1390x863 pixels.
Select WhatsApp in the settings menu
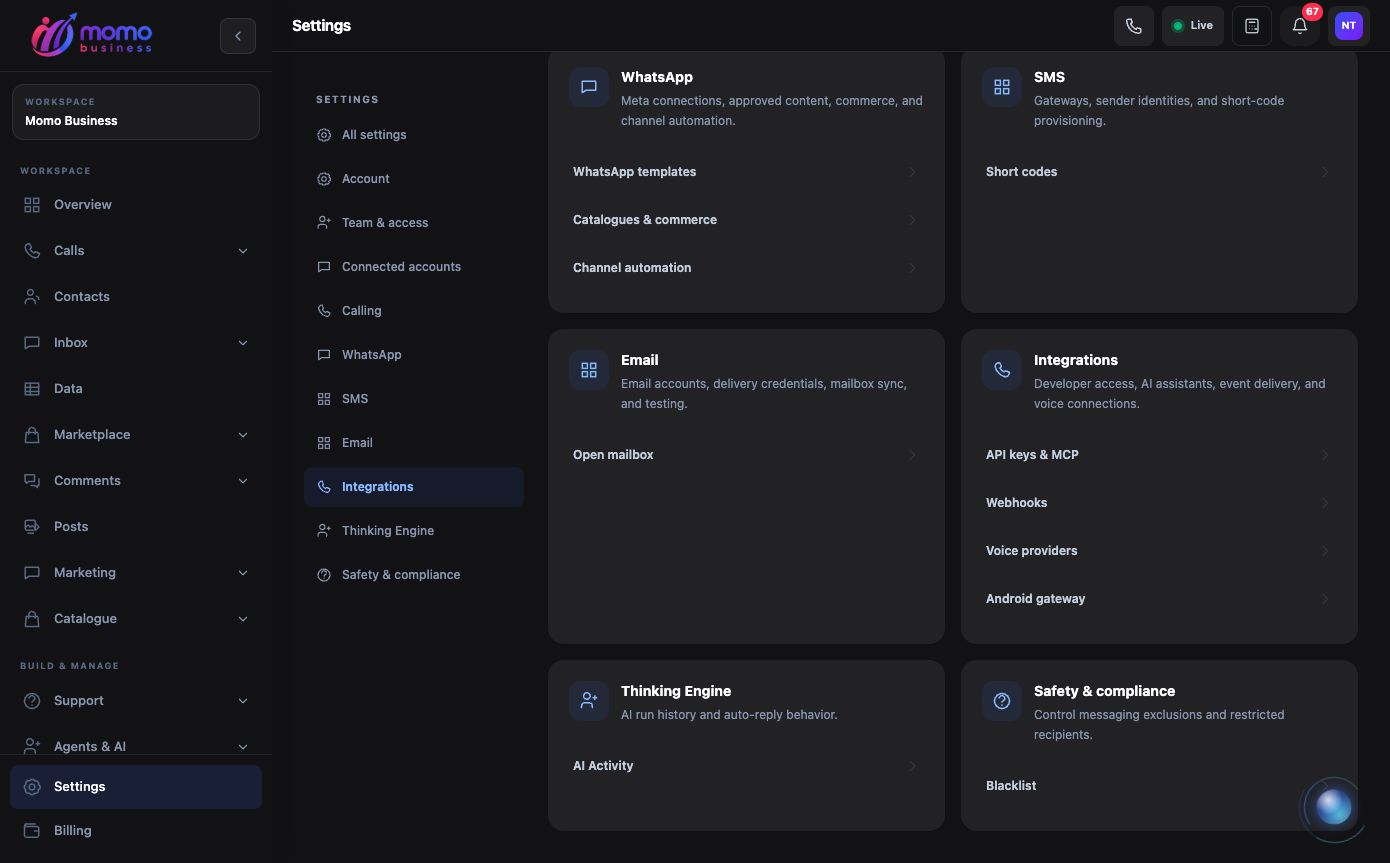pos(414,355)
